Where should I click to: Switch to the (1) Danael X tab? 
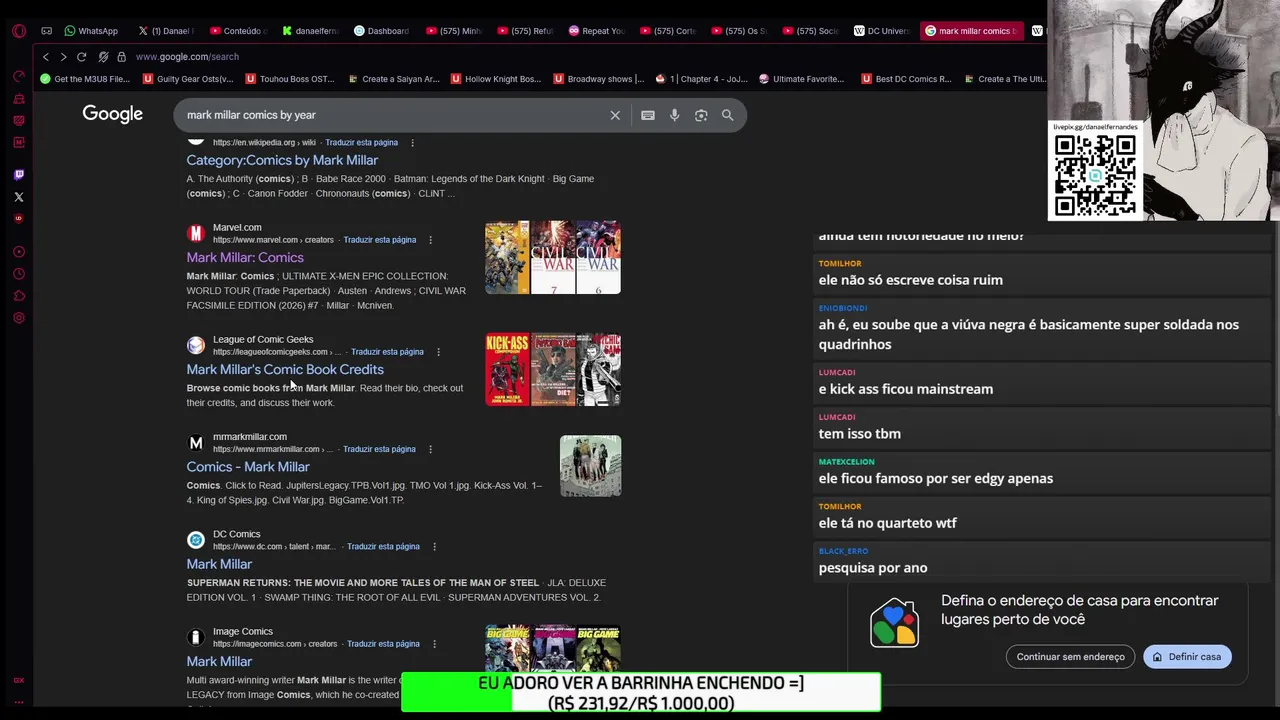click(x=166, y=31)
